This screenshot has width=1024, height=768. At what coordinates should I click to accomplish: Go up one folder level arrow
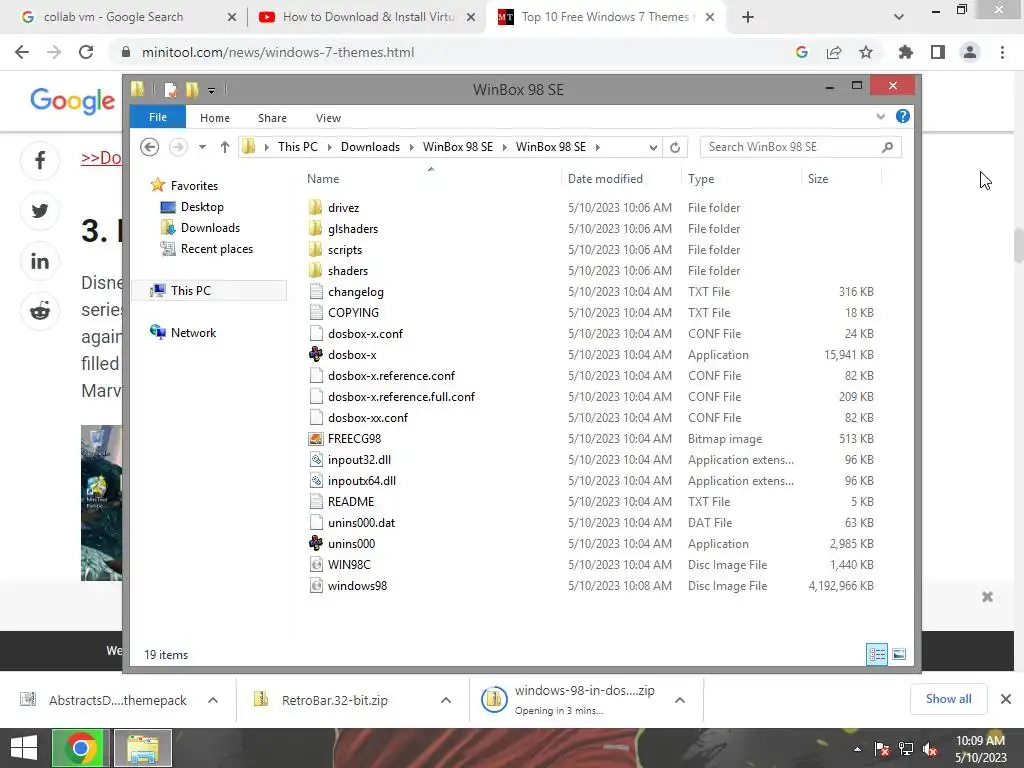click(225, 147)
